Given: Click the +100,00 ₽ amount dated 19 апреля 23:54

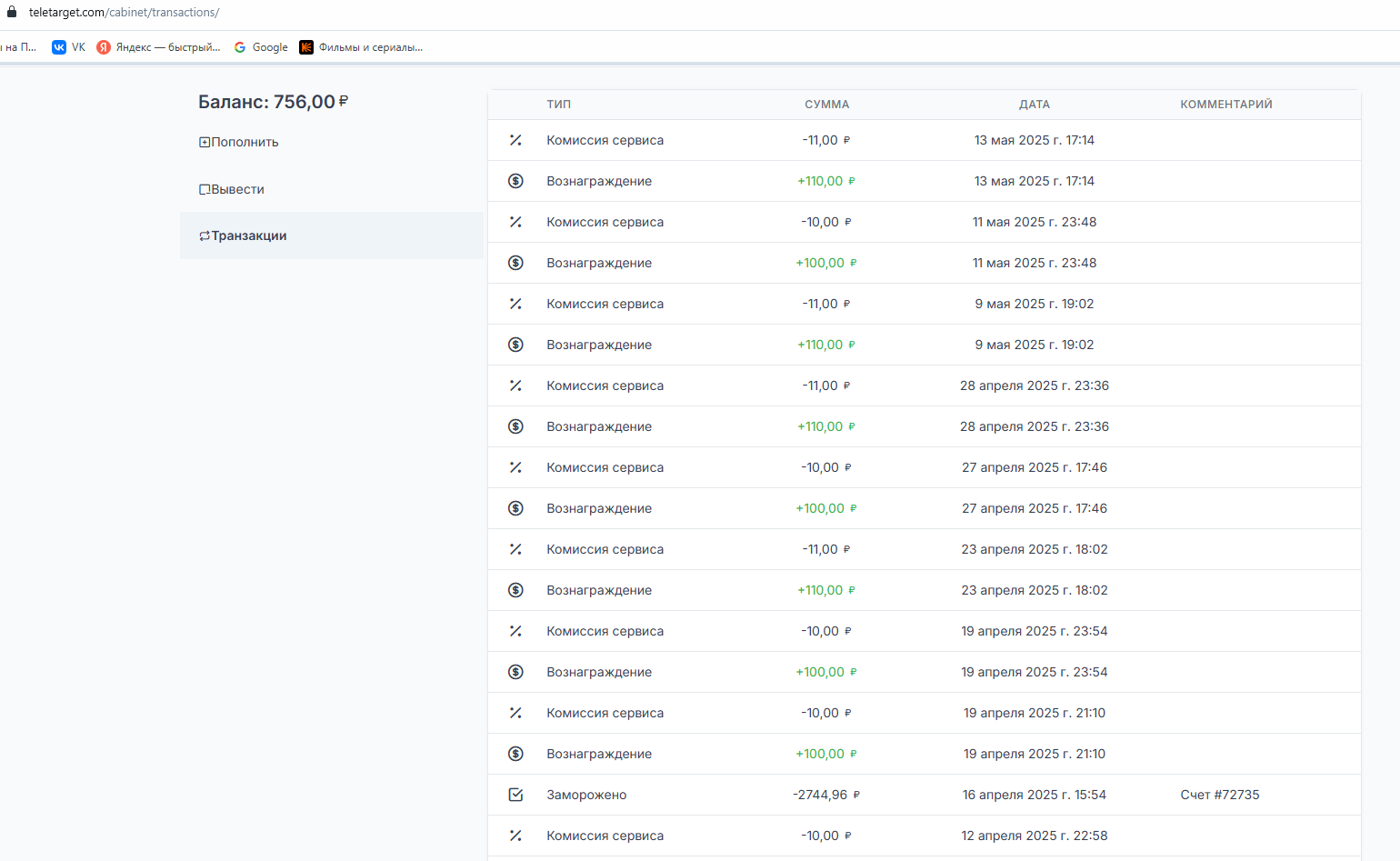Looking at the screenshot, I should coord(826,672).
